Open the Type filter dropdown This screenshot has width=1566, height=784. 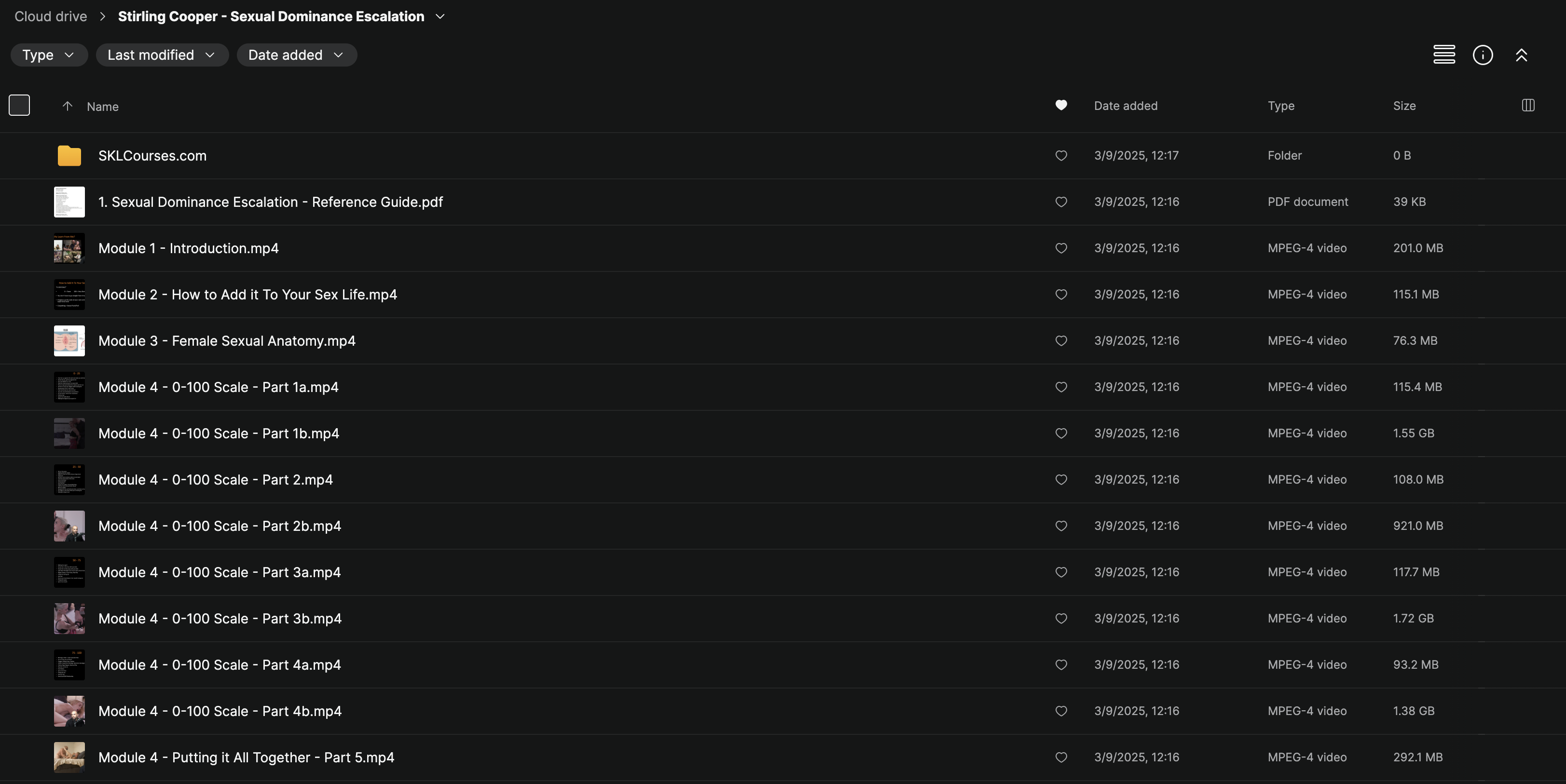(x=49, y=54)
